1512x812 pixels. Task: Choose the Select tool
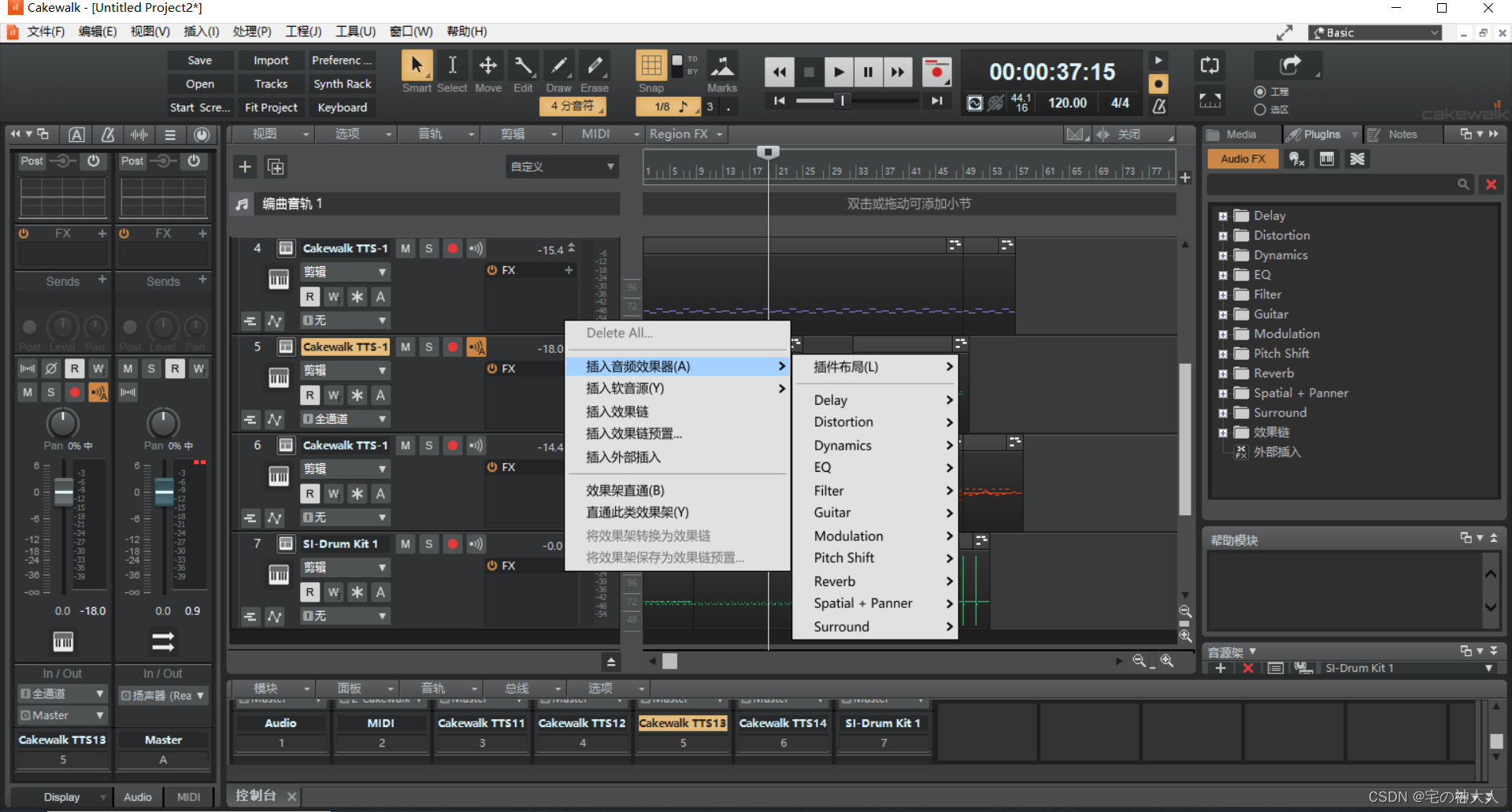(x=452, y=65)
